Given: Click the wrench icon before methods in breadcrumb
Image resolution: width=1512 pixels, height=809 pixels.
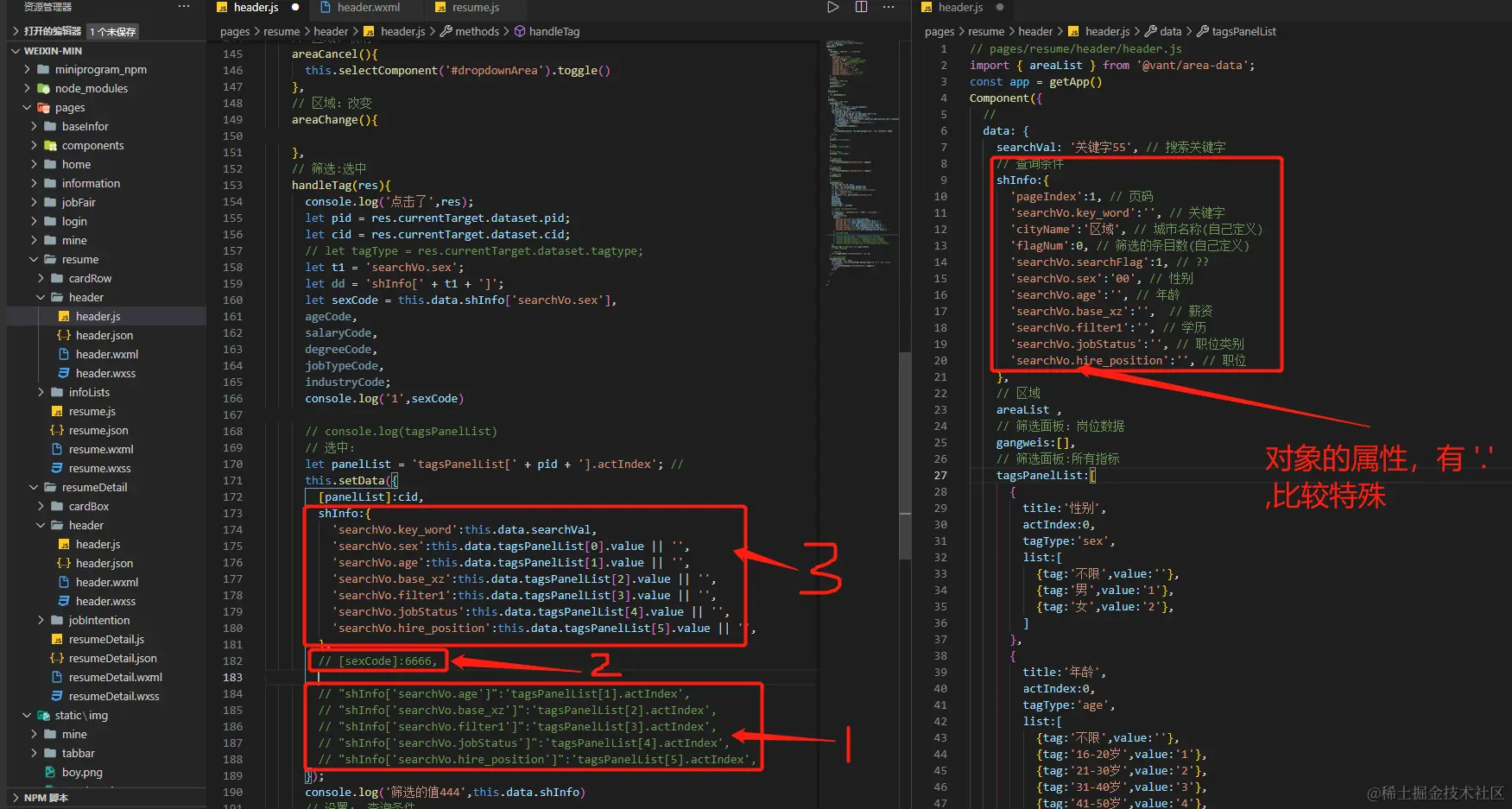Looking at the screenshot, I should click(x=446, y=31).
